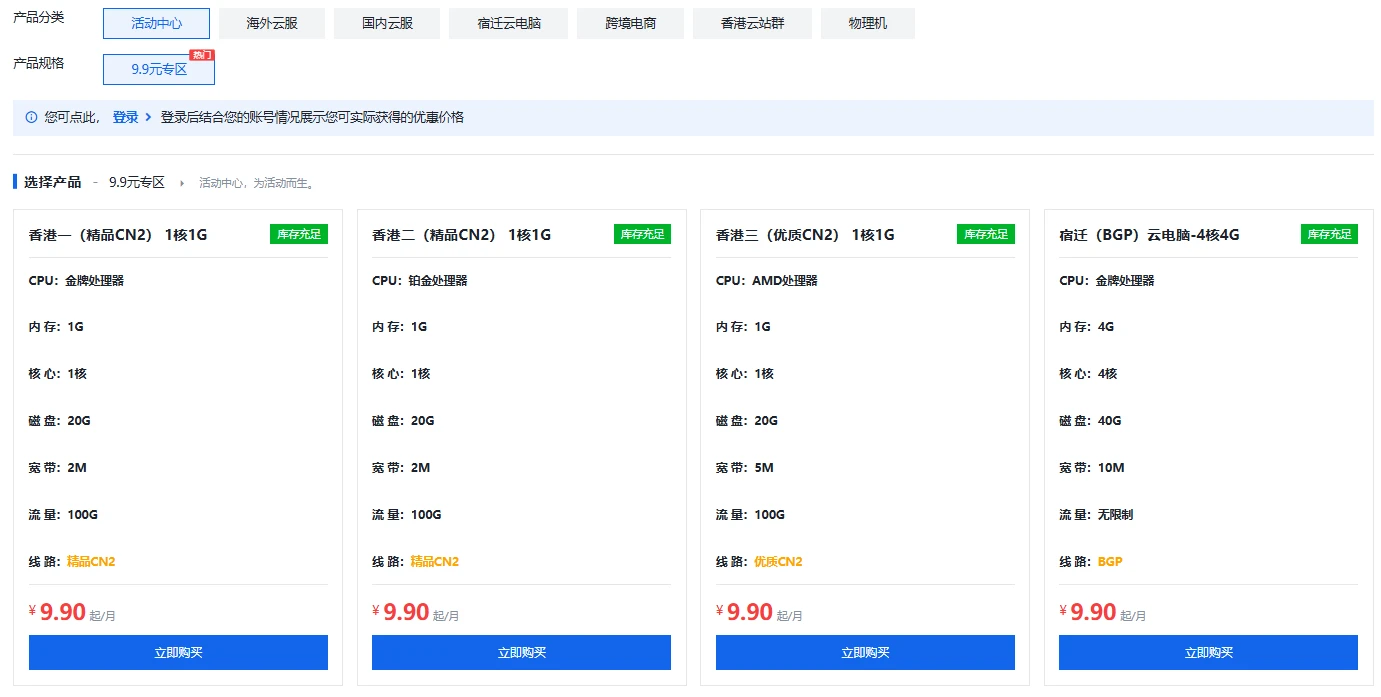The image size is (1381, 697).
Task: Follow the 登录 link
Action: (x=126, y=117)
